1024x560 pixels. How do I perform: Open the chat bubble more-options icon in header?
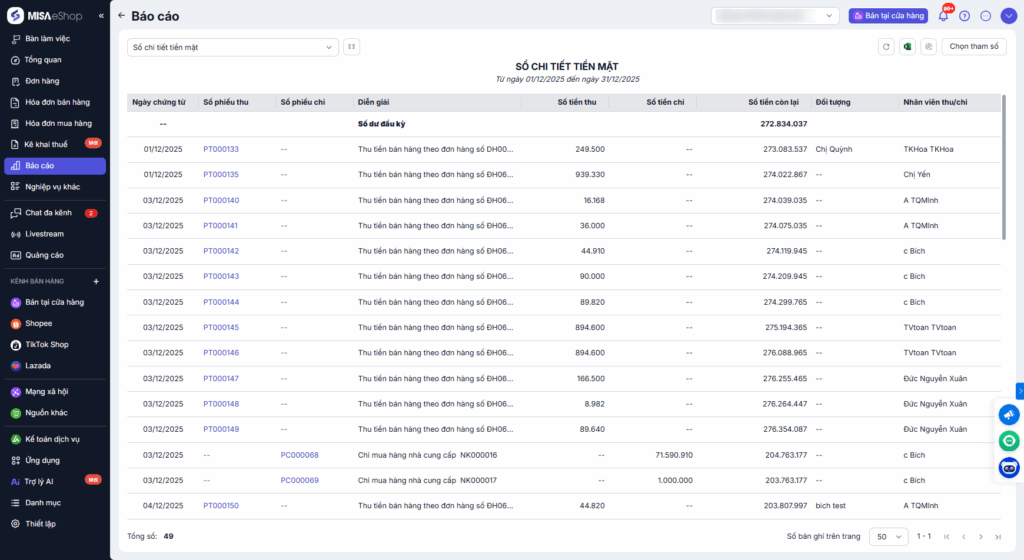click(x=985, y=16)
